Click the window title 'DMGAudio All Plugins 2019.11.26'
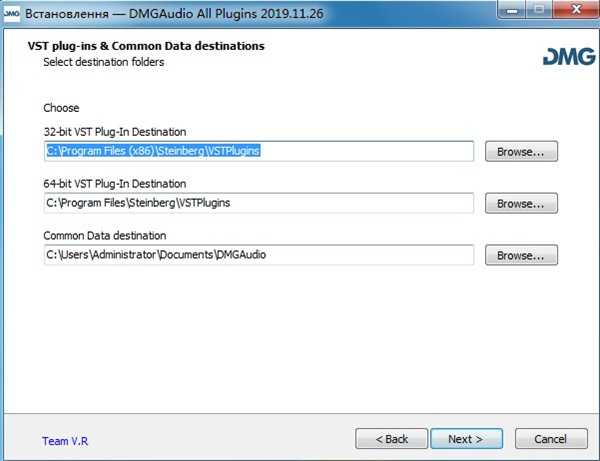The width and height of the screenshot is (600, 461). (x=226, y=14)
